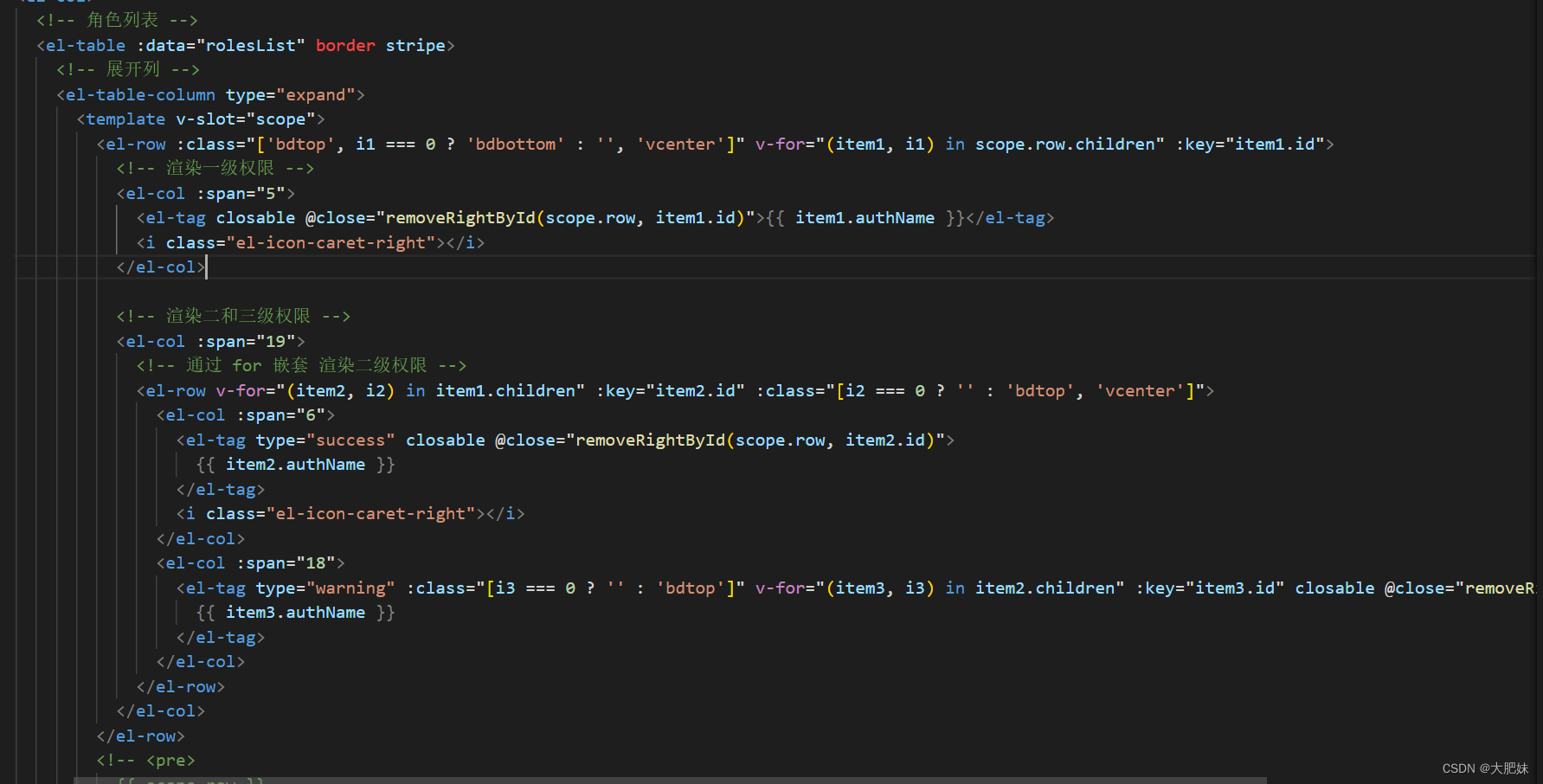Click the :key="item2.id" attribute
1543x784 pixels.
click(671, 390)
